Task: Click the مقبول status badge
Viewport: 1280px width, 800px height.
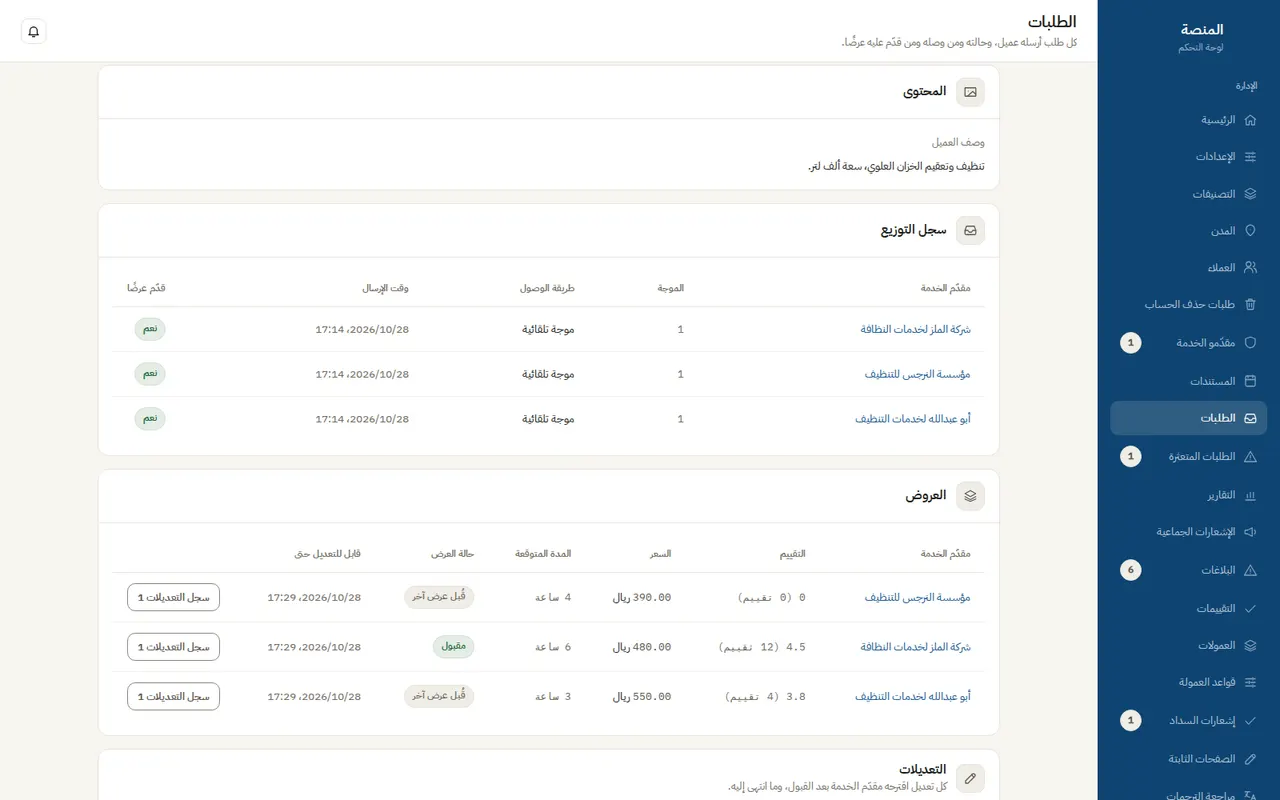Action: tap(454, 647)
